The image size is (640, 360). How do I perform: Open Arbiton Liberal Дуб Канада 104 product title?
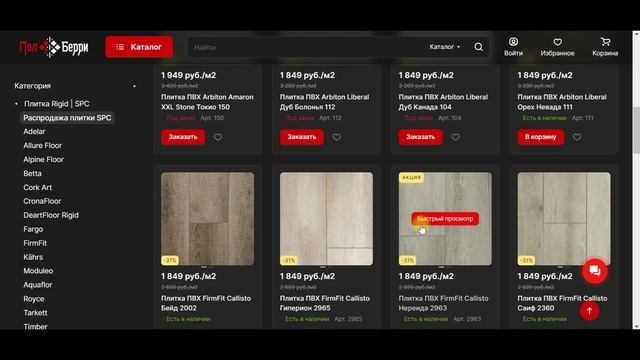click(443, 102)
